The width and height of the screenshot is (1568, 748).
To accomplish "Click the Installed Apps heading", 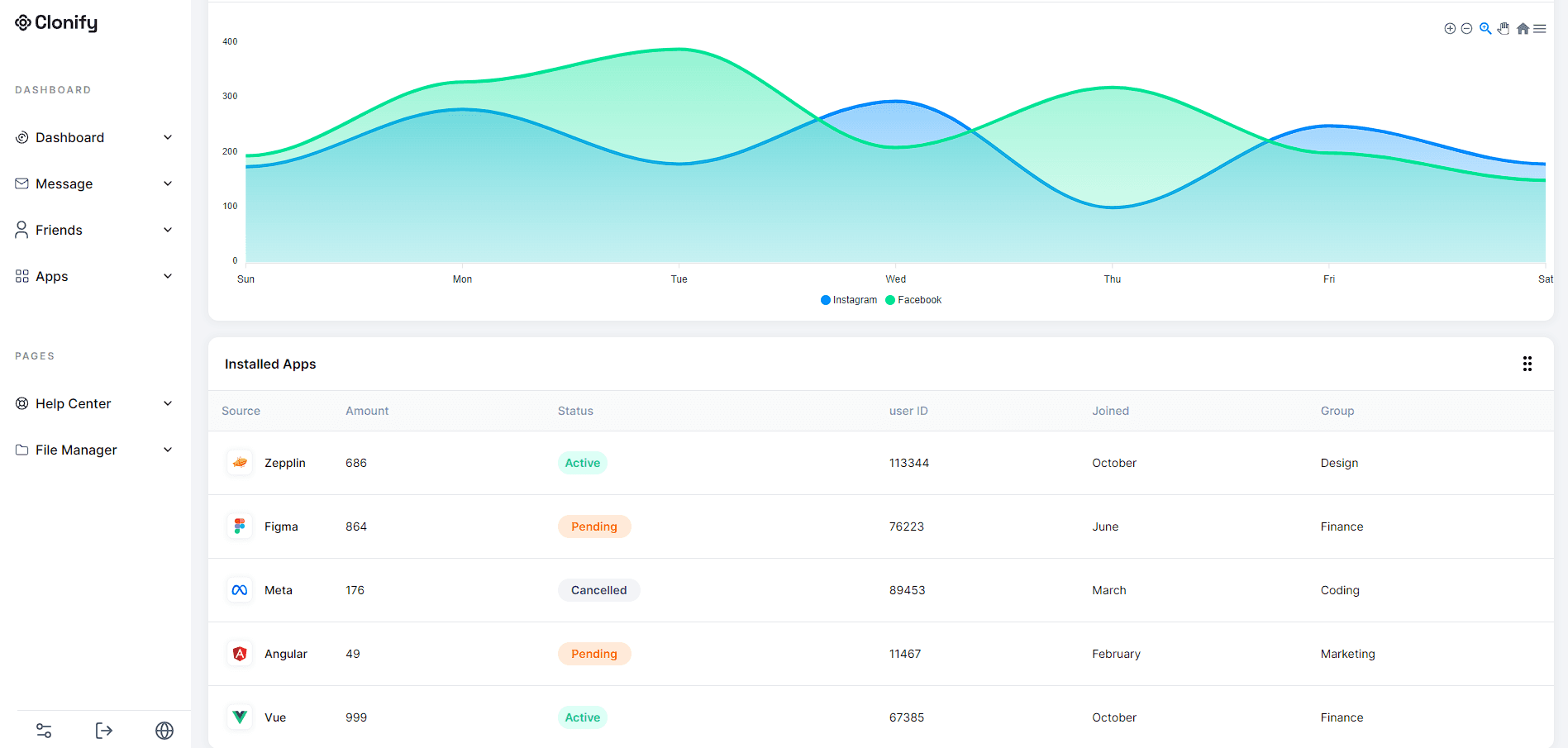I will click(270, 364).
